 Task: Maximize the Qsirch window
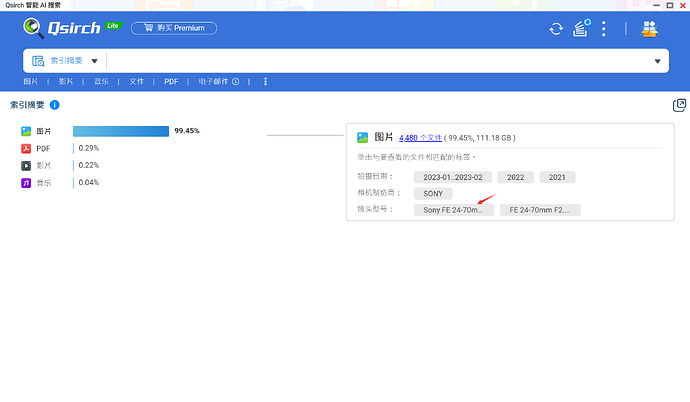pos(670,5)
